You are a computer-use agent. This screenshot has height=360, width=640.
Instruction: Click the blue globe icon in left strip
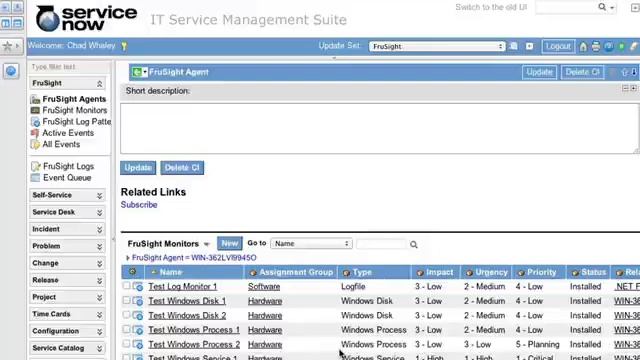(11, 71)
